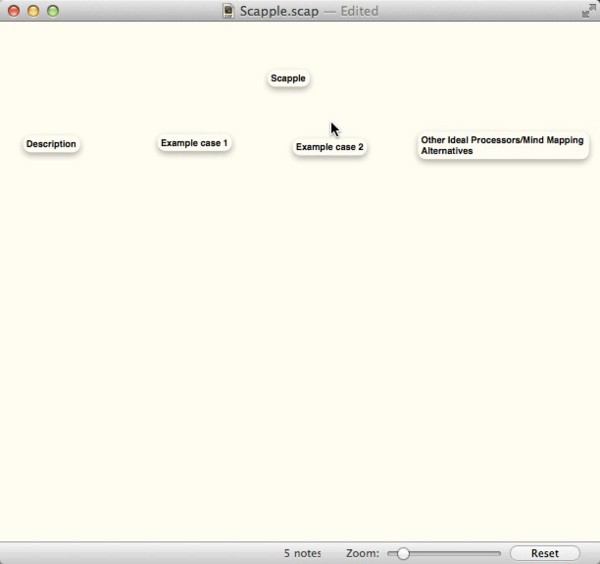
Task: Click the zoom slider knob
Action: click(403, 553)
